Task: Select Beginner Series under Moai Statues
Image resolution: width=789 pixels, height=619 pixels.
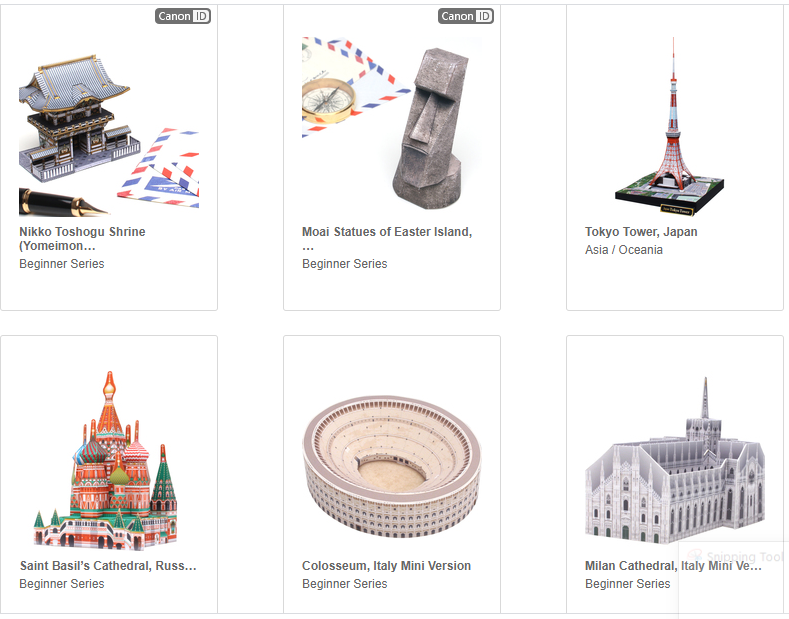Action: (345, 264)
